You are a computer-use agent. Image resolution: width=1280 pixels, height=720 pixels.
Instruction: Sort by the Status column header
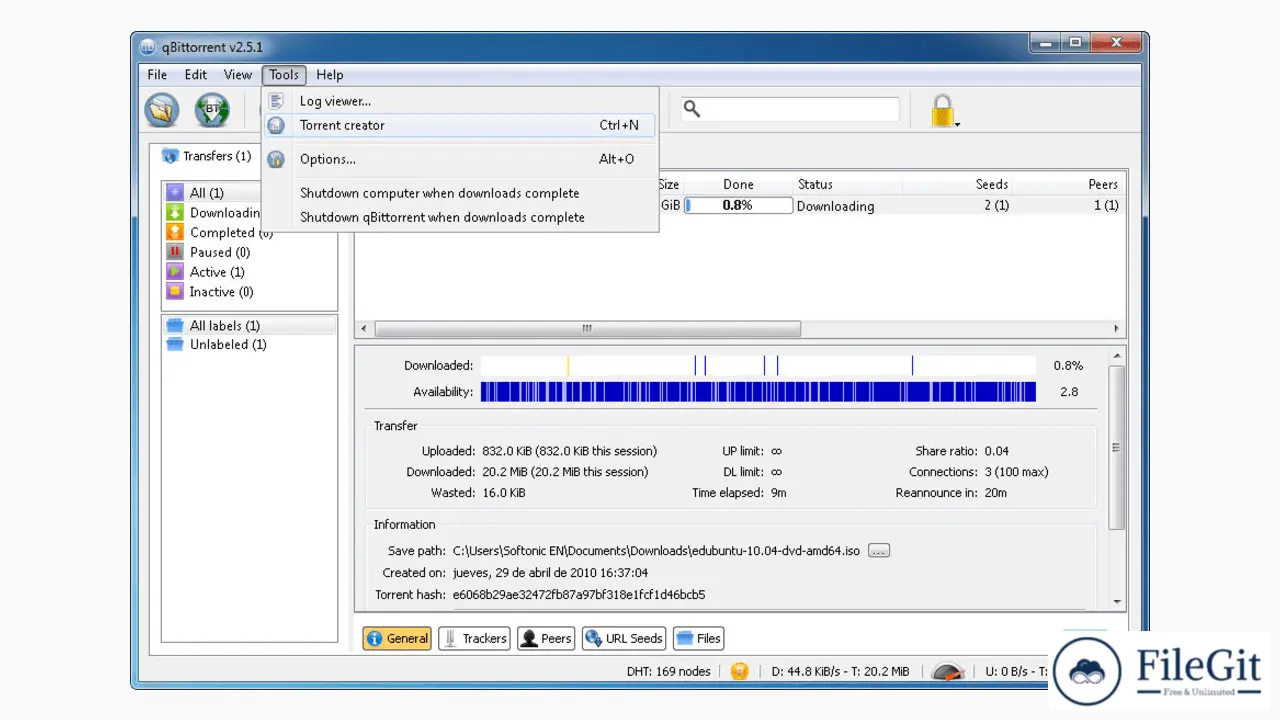pos(848,185)
